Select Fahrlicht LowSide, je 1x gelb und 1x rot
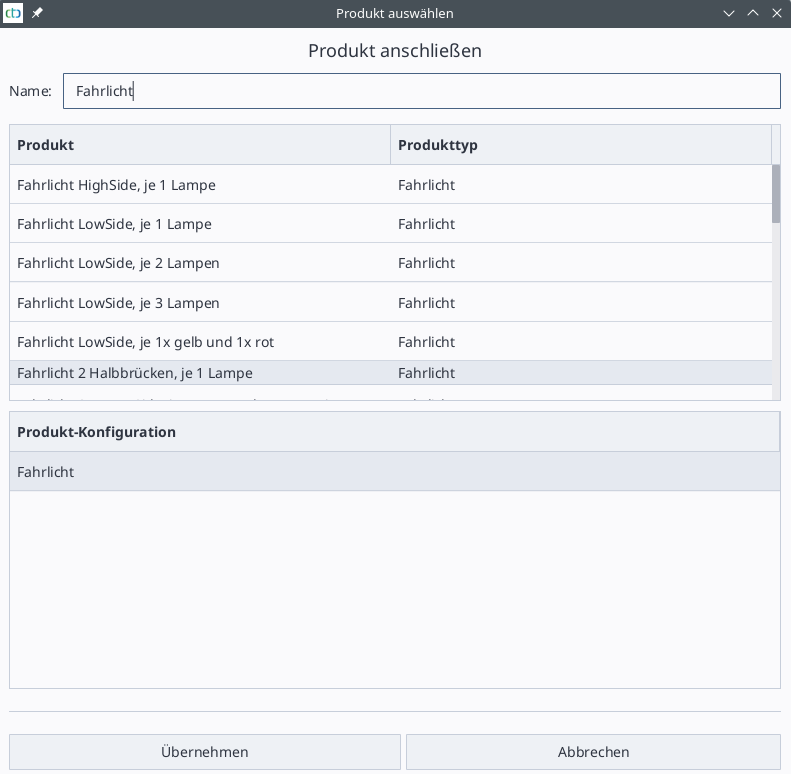 (145, 342)
